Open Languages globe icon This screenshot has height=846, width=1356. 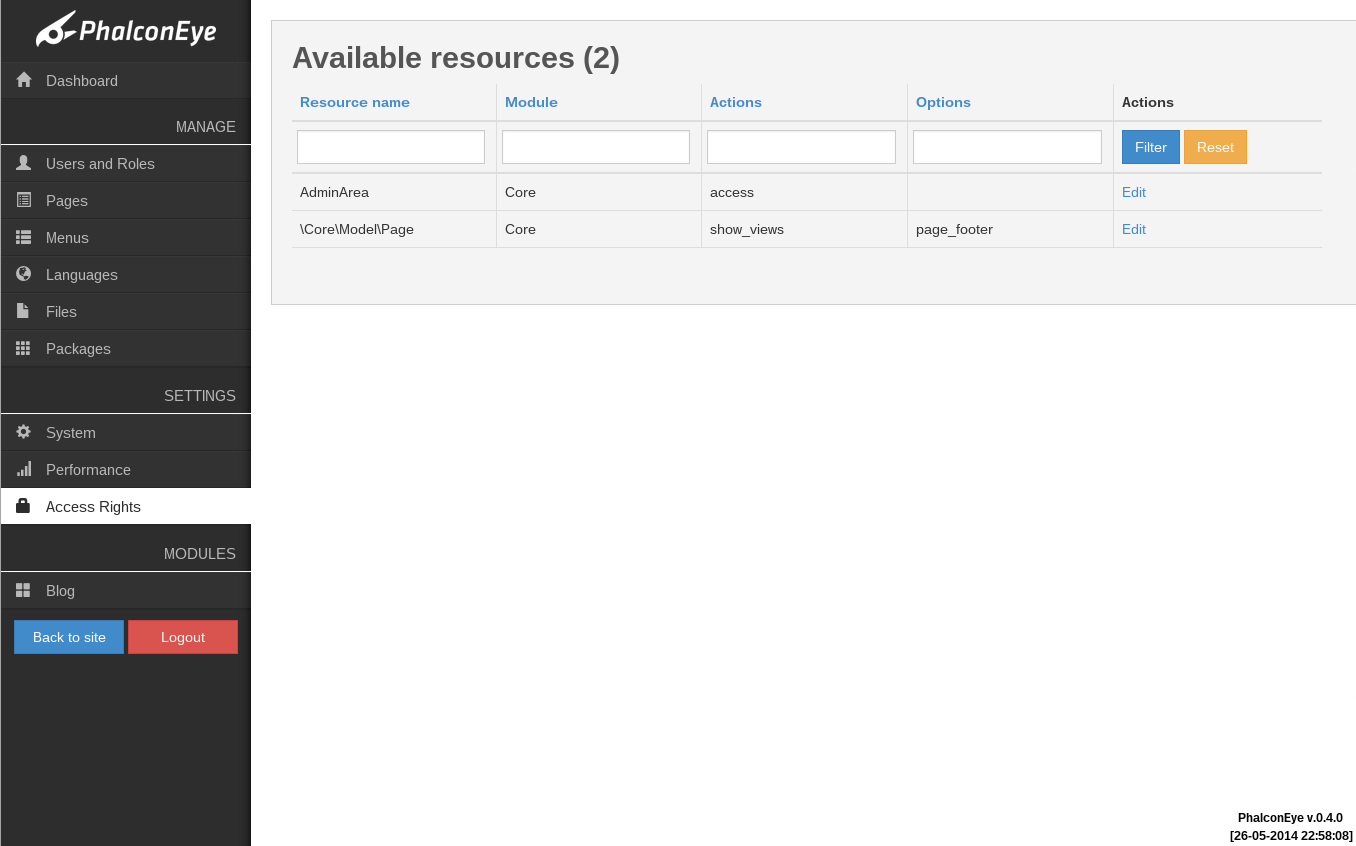click(x=23, y=274)
